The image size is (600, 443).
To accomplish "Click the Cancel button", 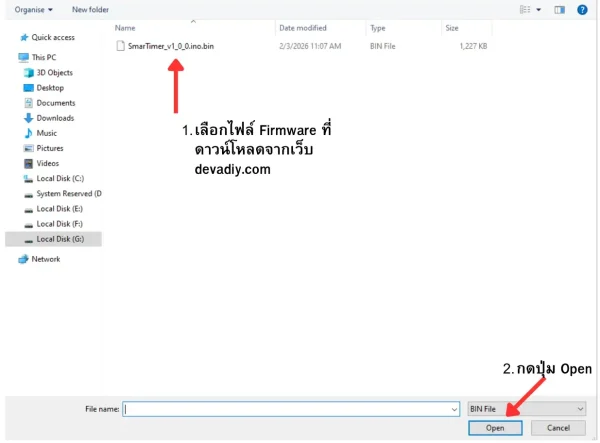I will [558, 428].
